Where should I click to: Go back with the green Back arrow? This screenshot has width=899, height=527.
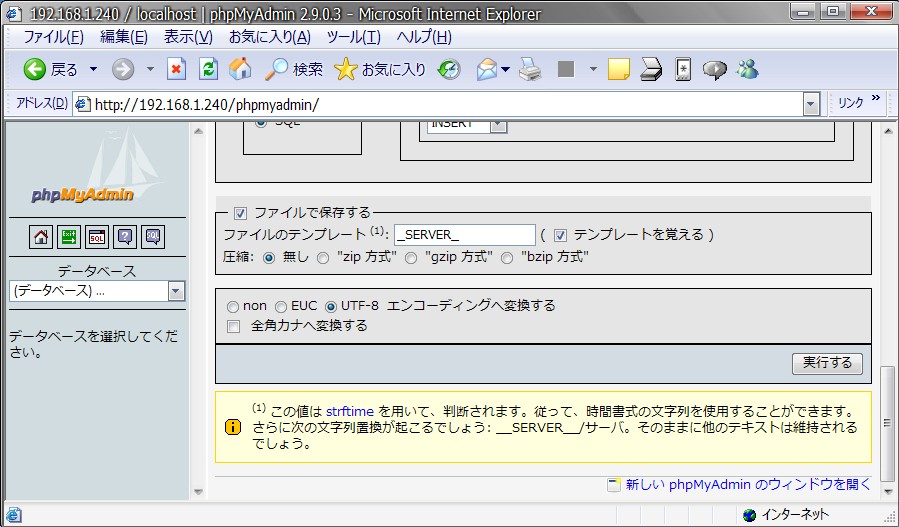[x=50, y=69]
